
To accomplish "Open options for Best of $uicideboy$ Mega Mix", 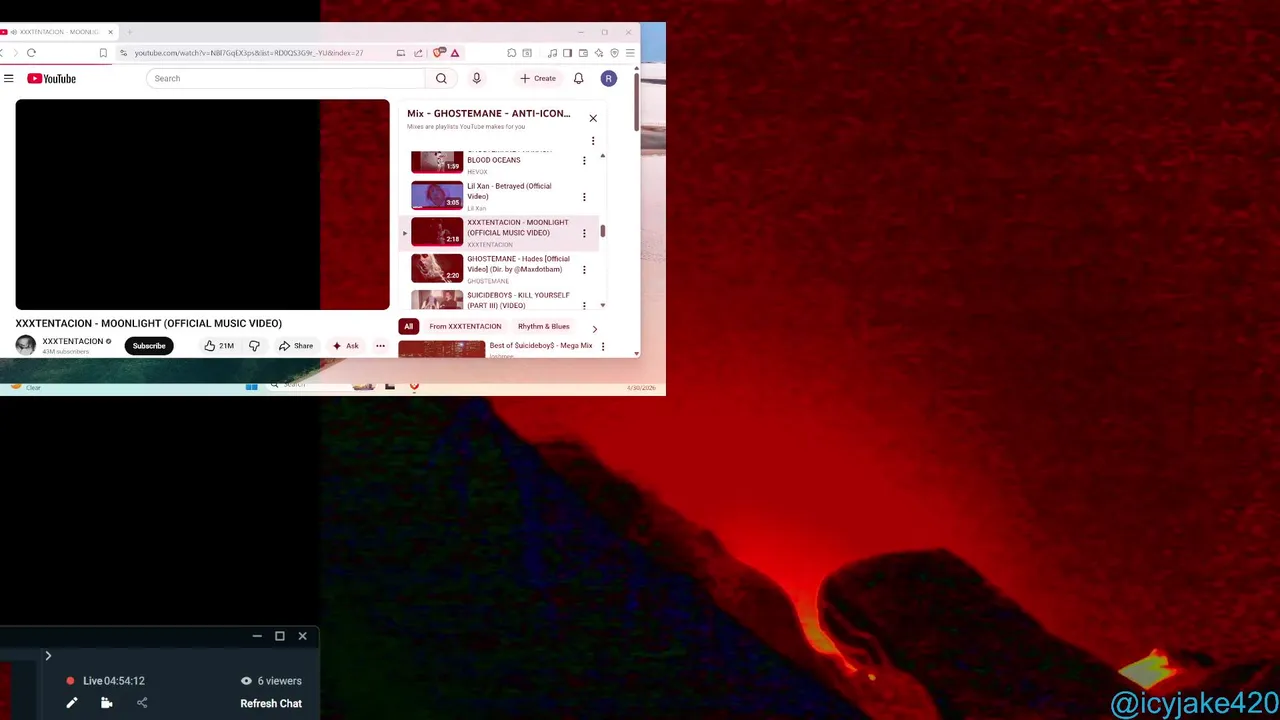I will click(x=602, y=346).
